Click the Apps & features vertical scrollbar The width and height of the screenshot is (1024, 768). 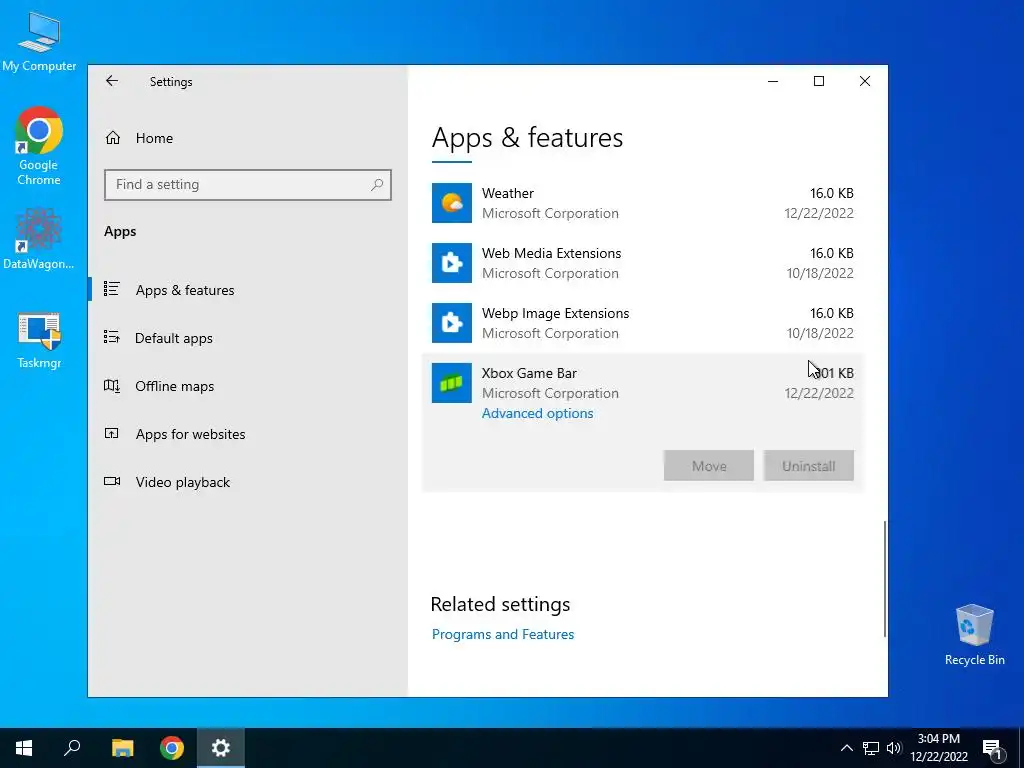885,579
